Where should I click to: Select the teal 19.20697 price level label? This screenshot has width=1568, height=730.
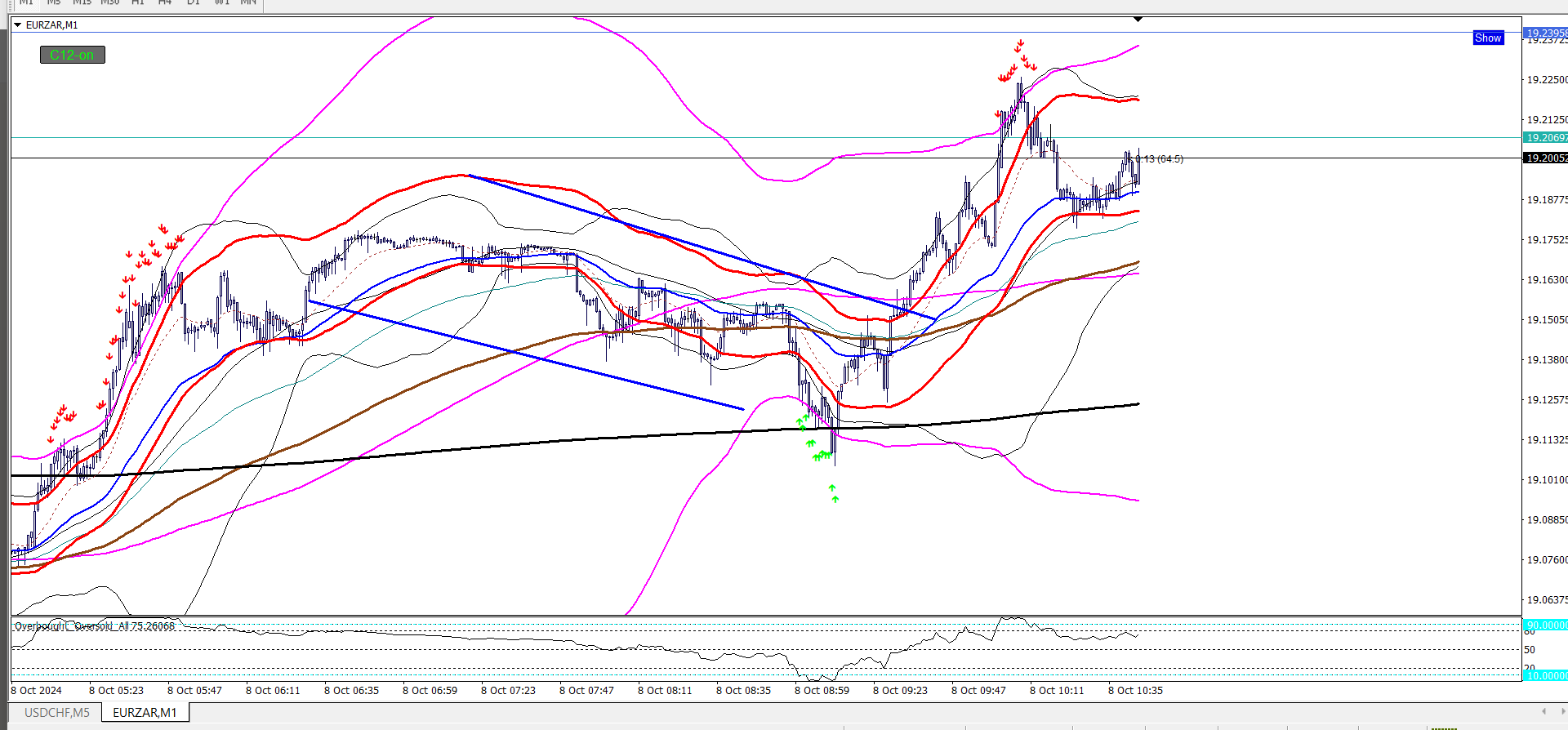[x=1546, y=137]
